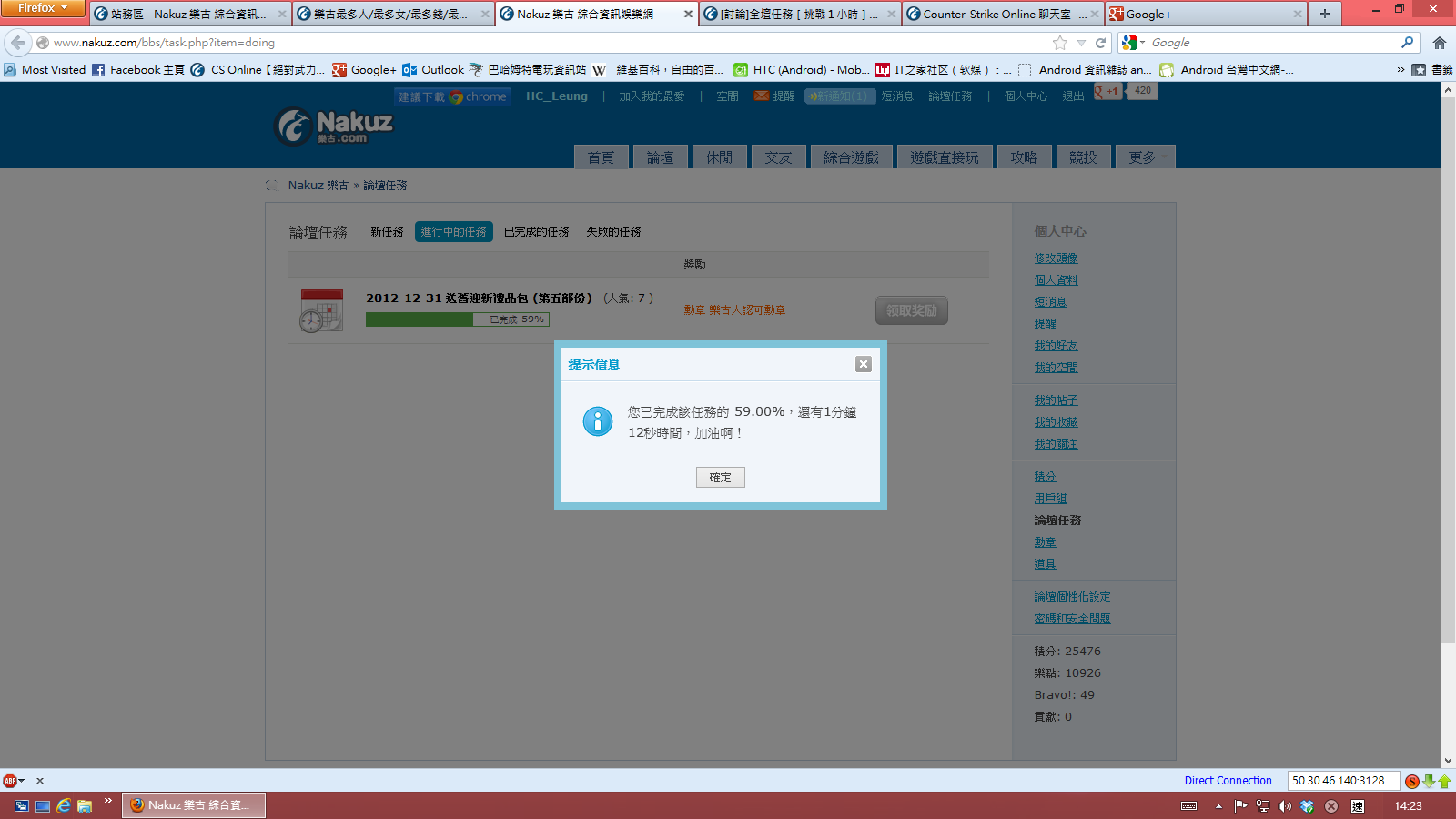Open the 修改頭像 link in the sidebar
The width and height of the screenshot is (1456, 819).
1056,258
